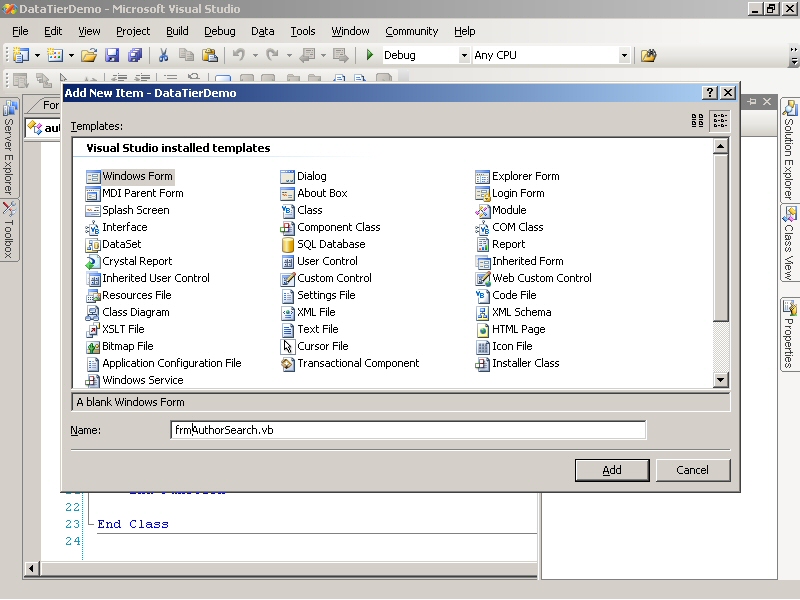Choose the Installer Class template
Viewport: 800px width, 600px height.
517,363
